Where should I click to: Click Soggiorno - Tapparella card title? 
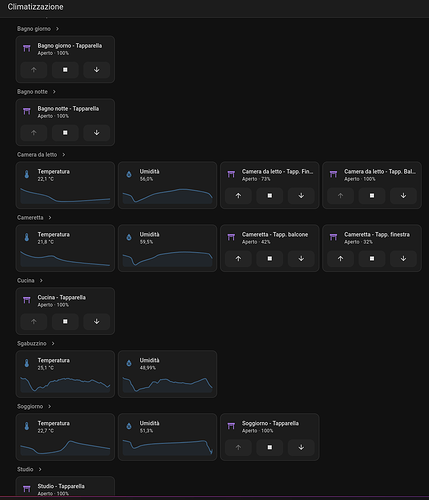coord(270,423)
